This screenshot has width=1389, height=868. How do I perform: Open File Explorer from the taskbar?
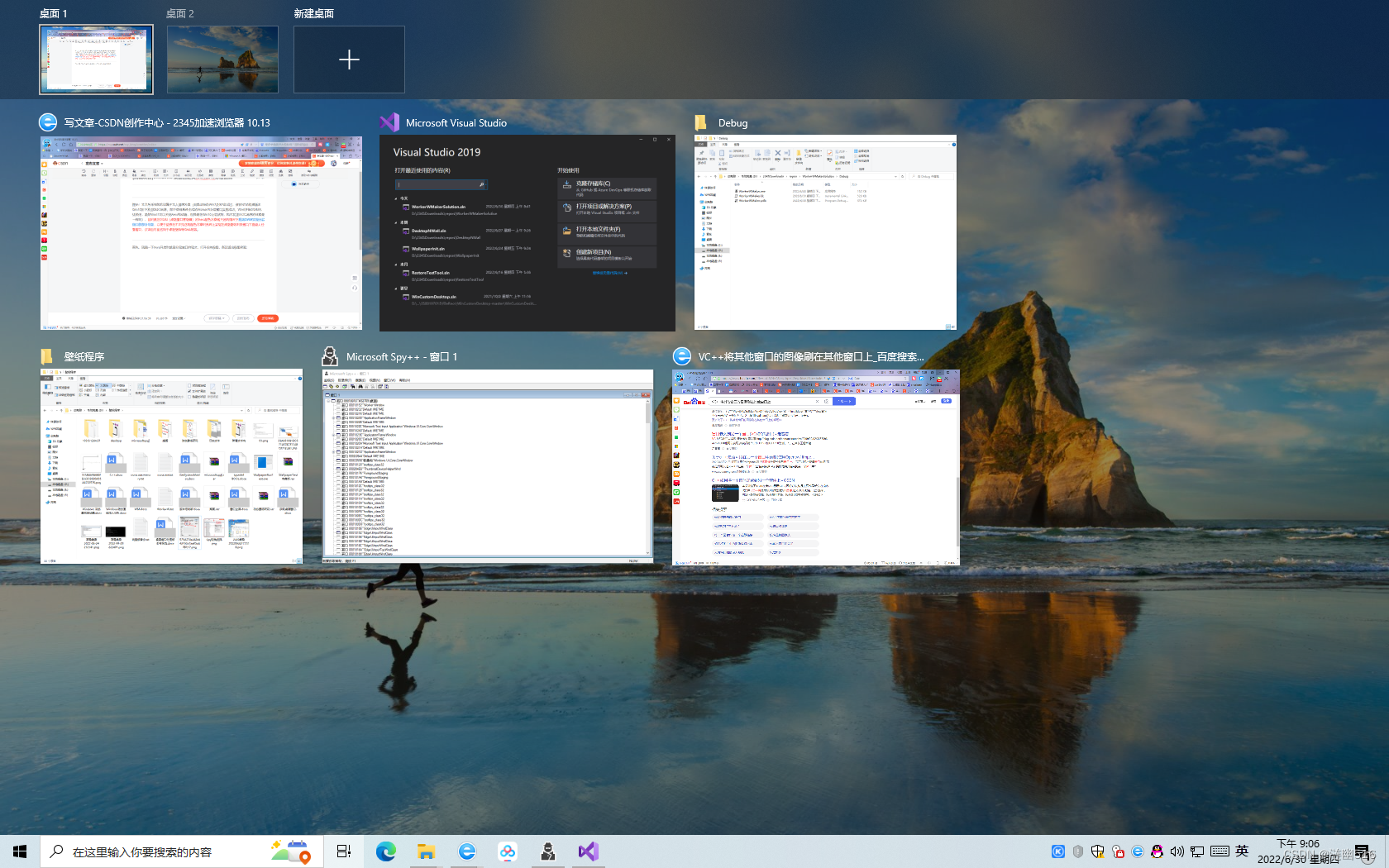[426, 851]
